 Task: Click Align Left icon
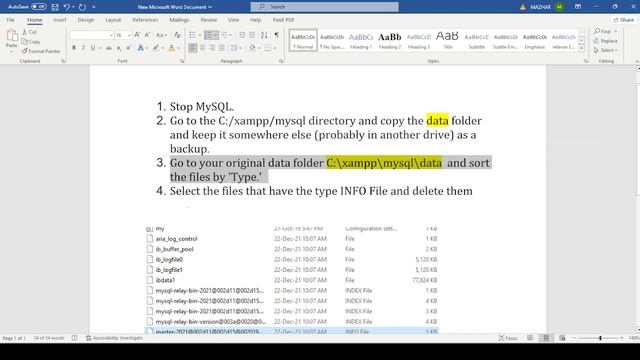pyautogui.click(x=193, y=48)
